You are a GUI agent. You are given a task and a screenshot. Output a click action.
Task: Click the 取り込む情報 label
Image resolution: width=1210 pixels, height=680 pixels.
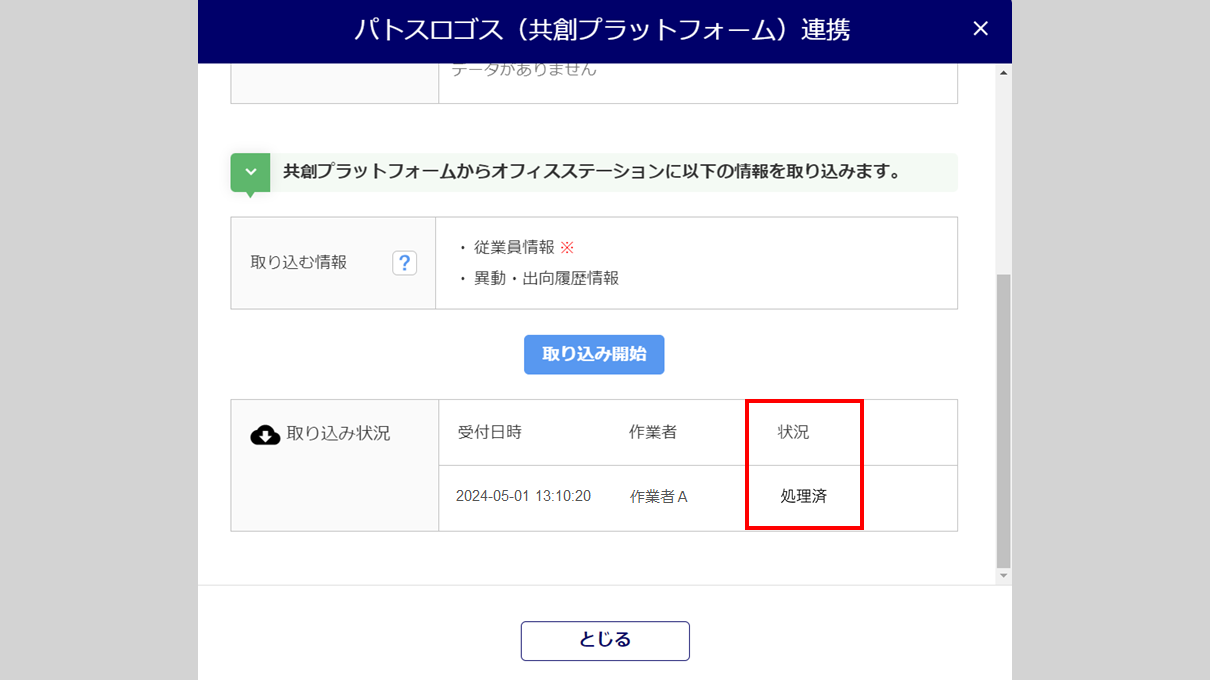[298, 263]
